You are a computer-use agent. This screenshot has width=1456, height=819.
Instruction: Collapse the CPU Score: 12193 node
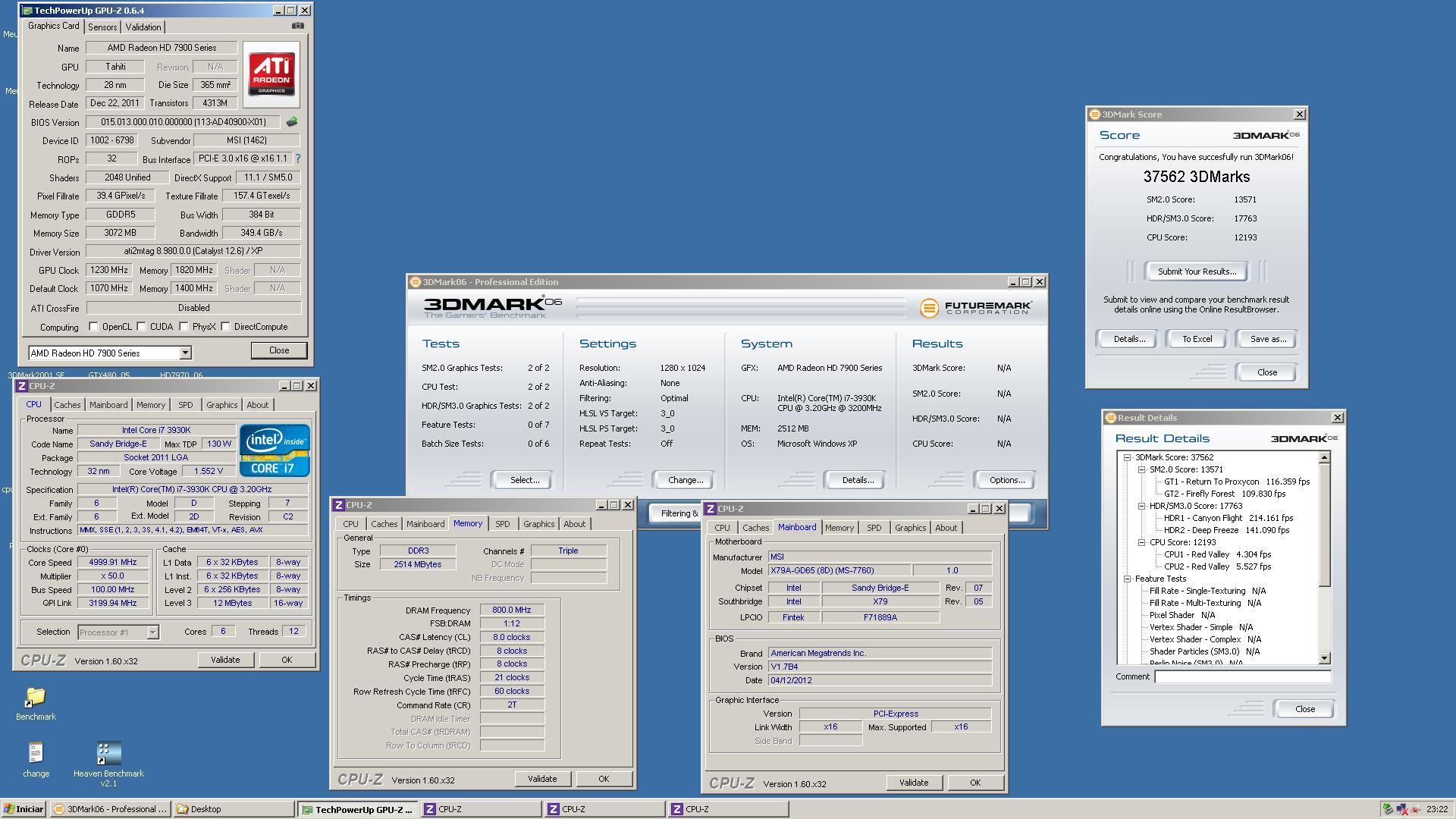point(1141,542)
